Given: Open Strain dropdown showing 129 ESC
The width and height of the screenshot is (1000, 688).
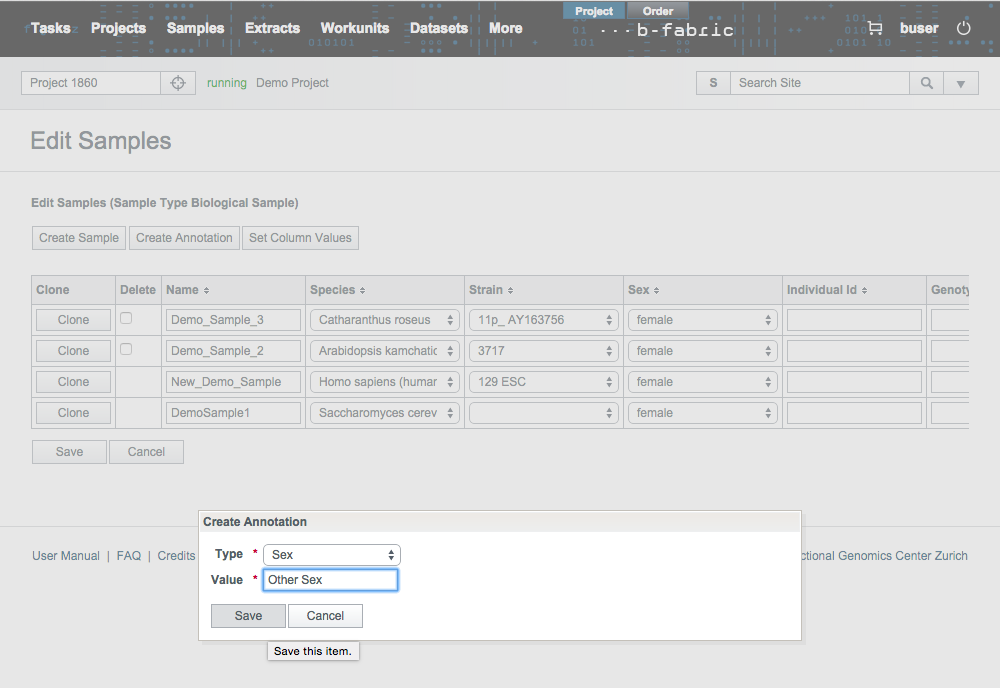Looking at the screenshot, I should coord(543,382).
